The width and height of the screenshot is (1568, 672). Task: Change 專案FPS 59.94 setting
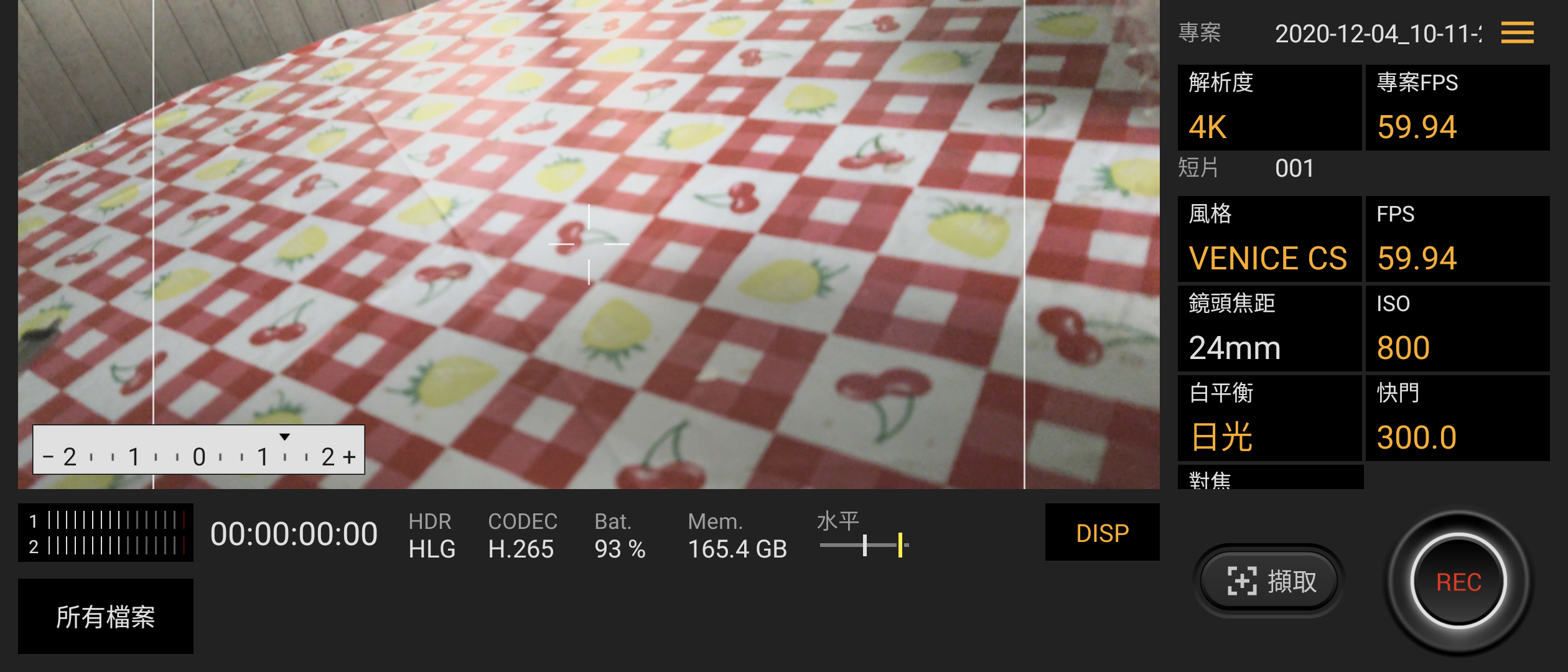click(1457, 107)
